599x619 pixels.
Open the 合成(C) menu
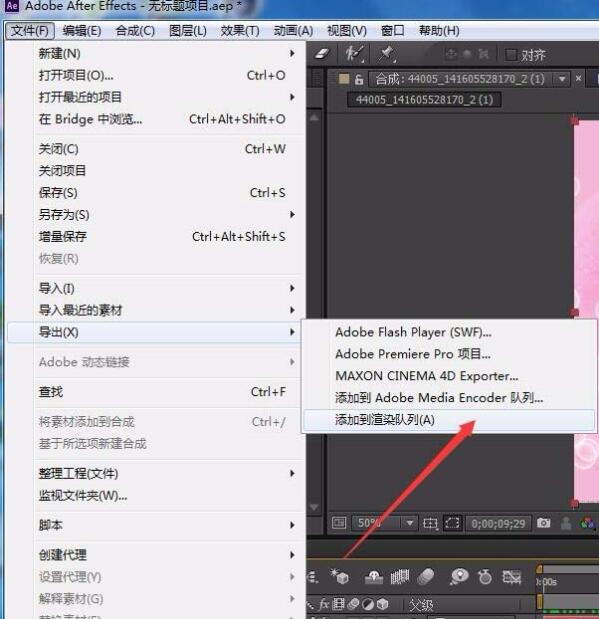pyautogui.click(x=135, y=30)
